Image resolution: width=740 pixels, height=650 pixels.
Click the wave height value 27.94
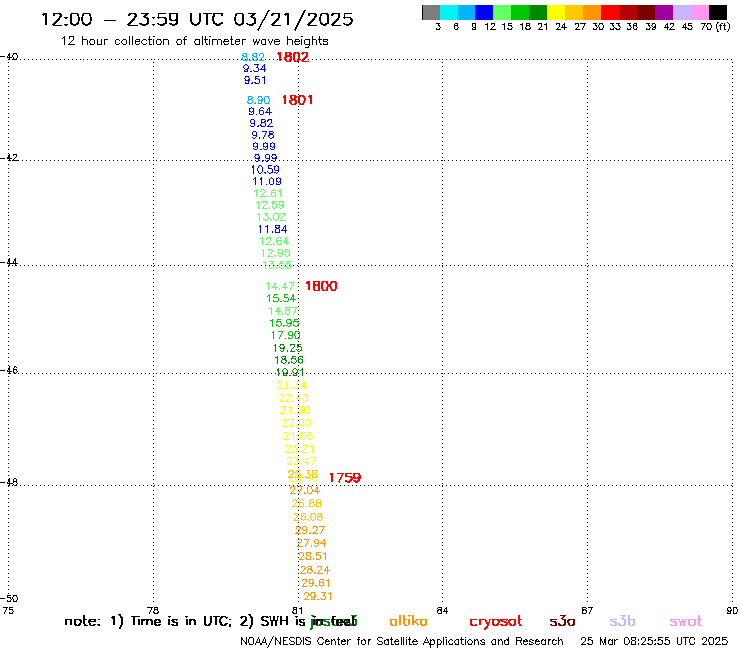point(311,543)
